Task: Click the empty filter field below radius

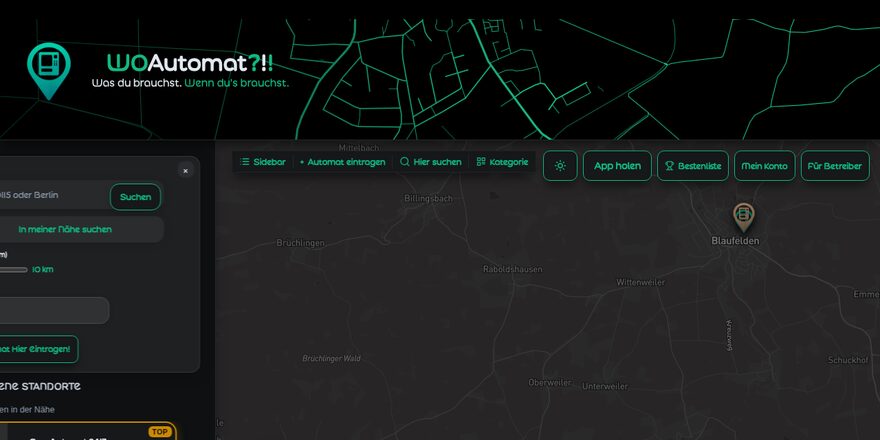Action: pyautogui.click(x=54, y=310)
